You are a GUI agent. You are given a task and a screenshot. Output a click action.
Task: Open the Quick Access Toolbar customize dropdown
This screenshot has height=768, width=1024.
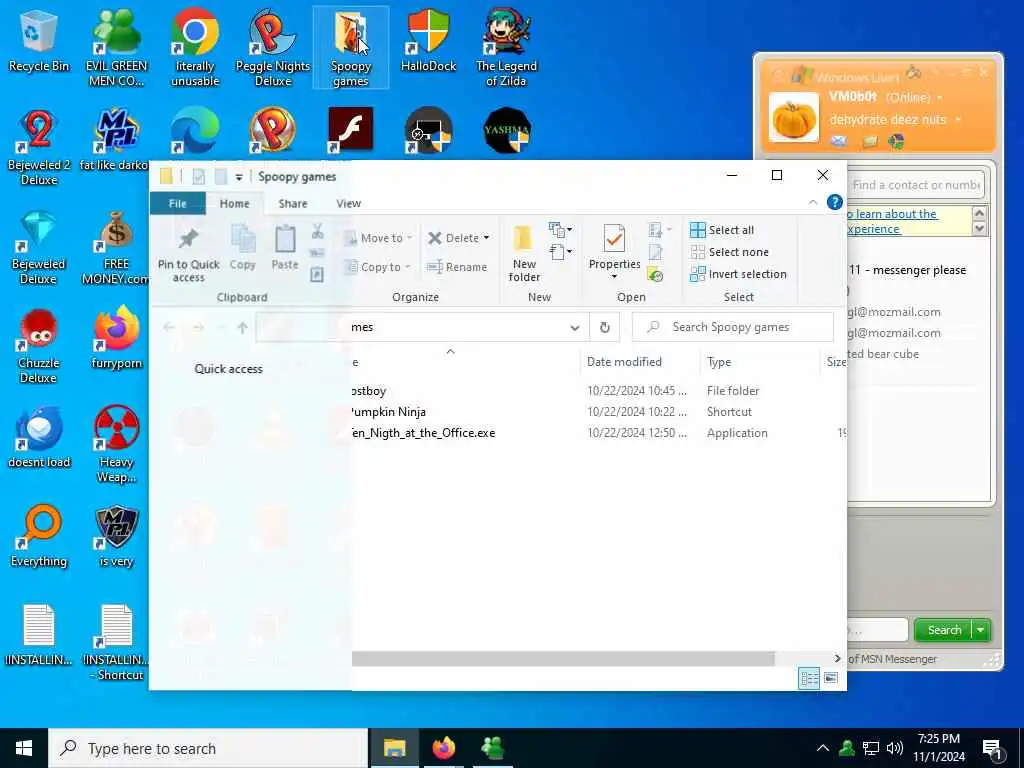239,177
